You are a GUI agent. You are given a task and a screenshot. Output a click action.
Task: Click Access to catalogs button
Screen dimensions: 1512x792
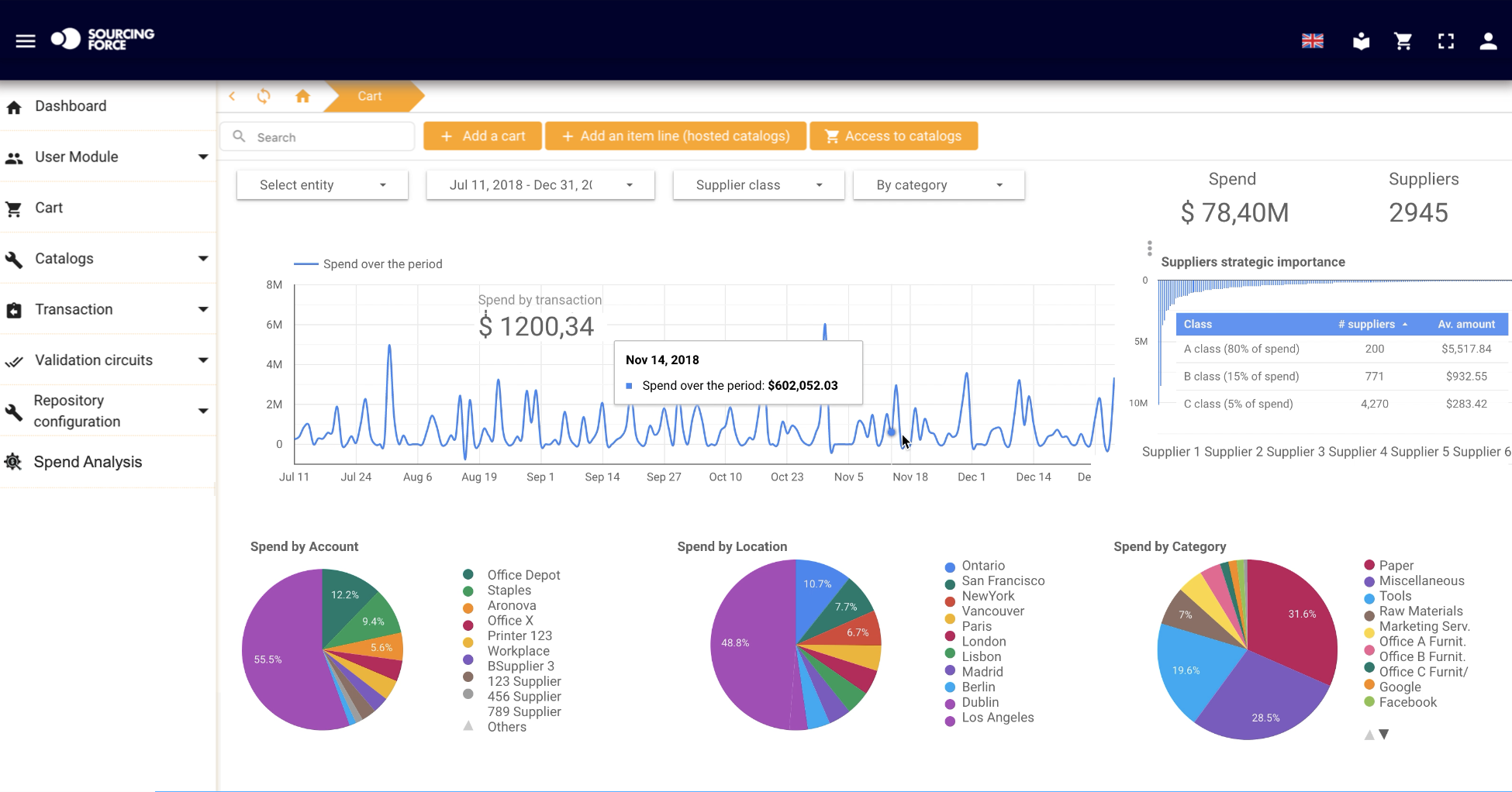[x=893, y=136]
